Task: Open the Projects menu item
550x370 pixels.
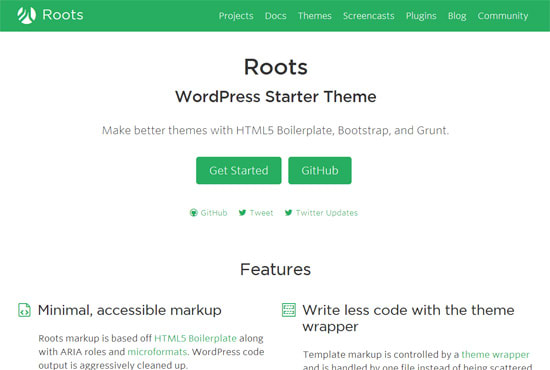Action: 236,16
